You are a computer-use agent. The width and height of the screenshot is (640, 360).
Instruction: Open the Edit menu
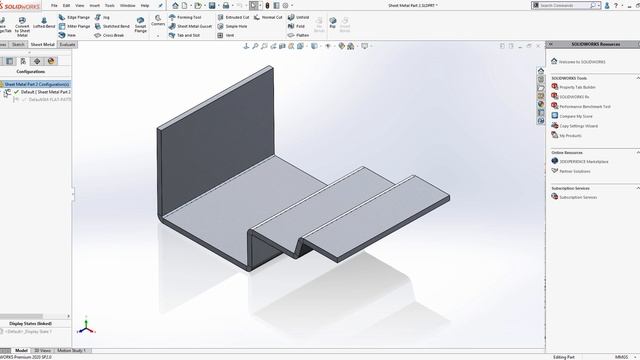[67, 6]
